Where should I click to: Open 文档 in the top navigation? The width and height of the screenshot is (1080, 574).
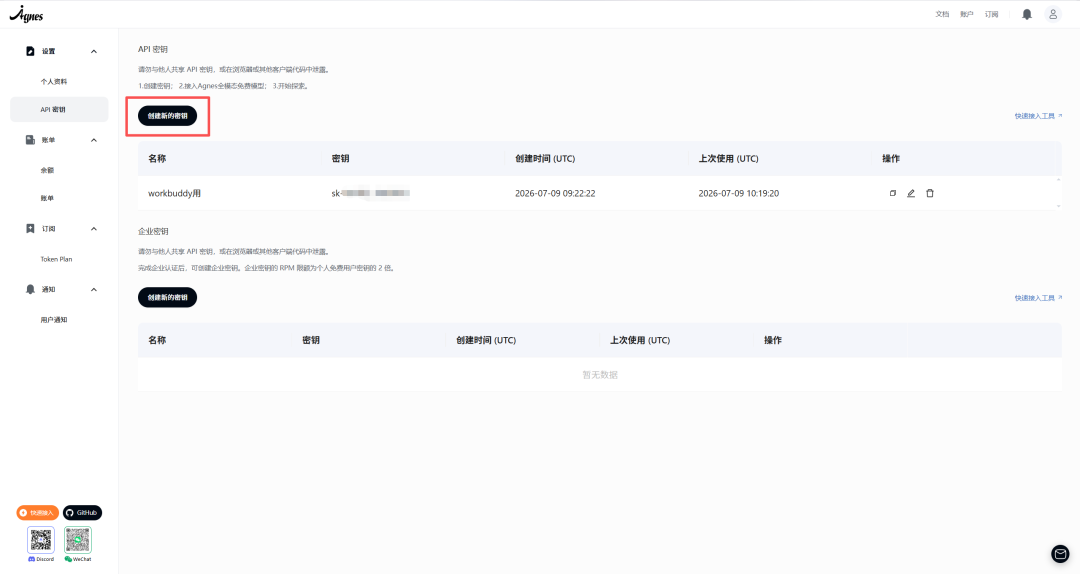click(x=942, y=14)
